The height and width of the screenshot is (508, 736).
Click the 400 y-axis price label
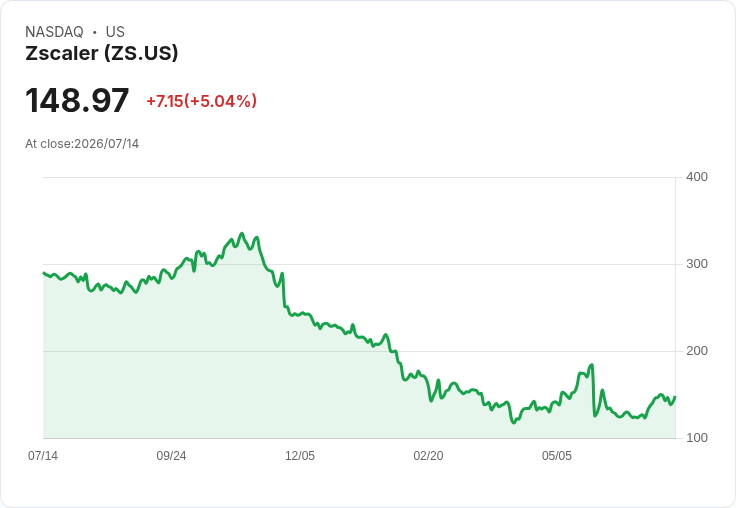tap(697, 177)
